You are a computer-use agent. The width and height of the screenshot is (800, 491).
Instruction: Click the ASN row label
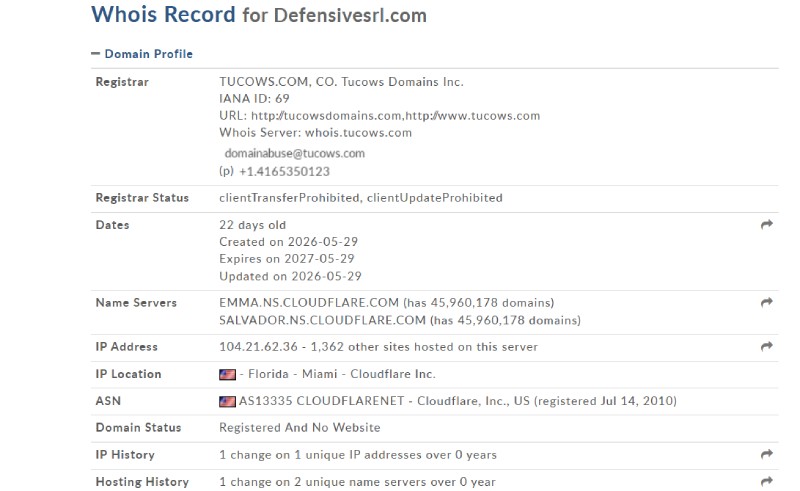point(108,401)
